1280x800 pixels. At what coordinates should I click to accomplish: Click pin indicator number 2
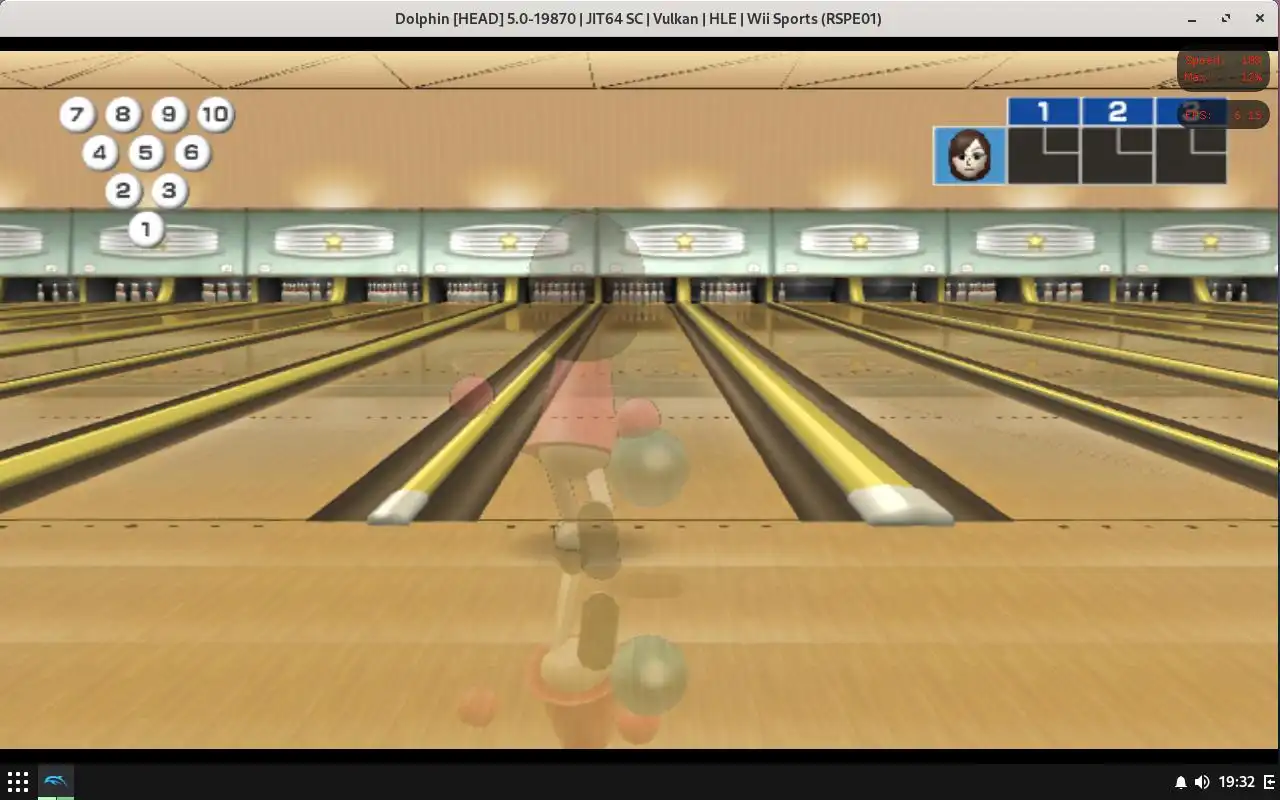pyautogui.click(x=123, y=191)
